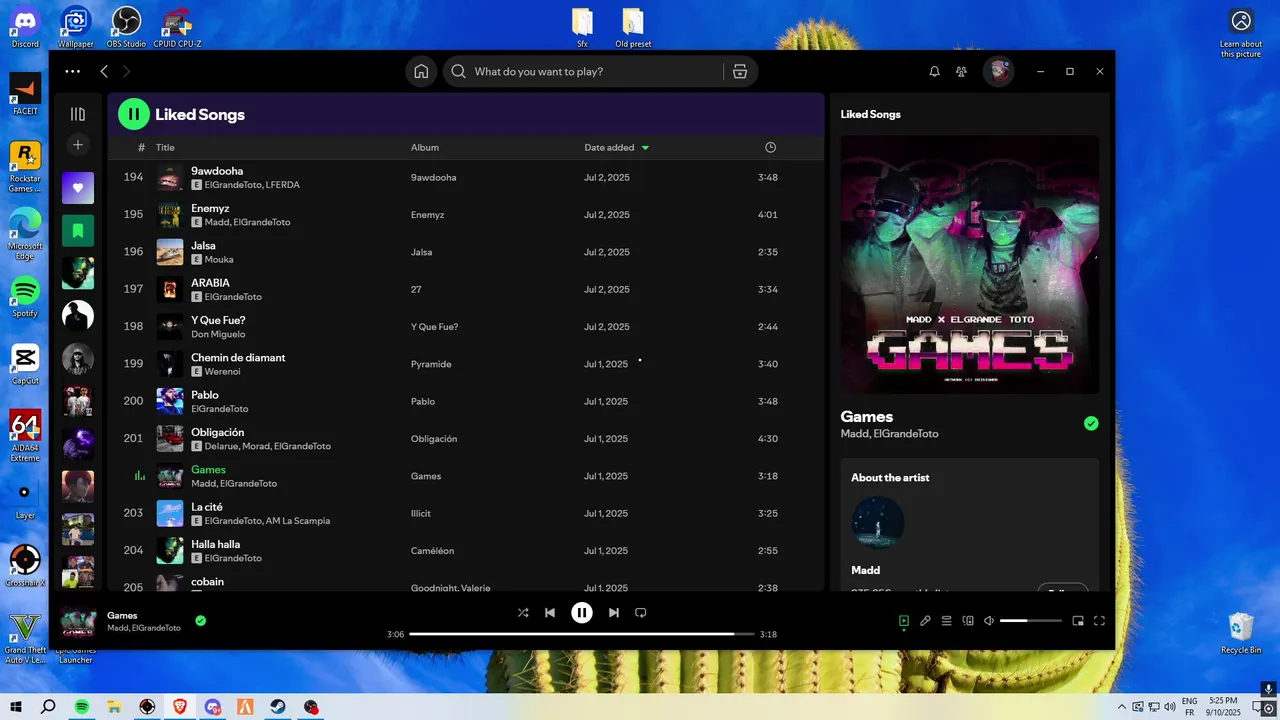Click the Games cover art in side panel
The height and width of the screenshot is (720, 1280).
tap(970, 265)
